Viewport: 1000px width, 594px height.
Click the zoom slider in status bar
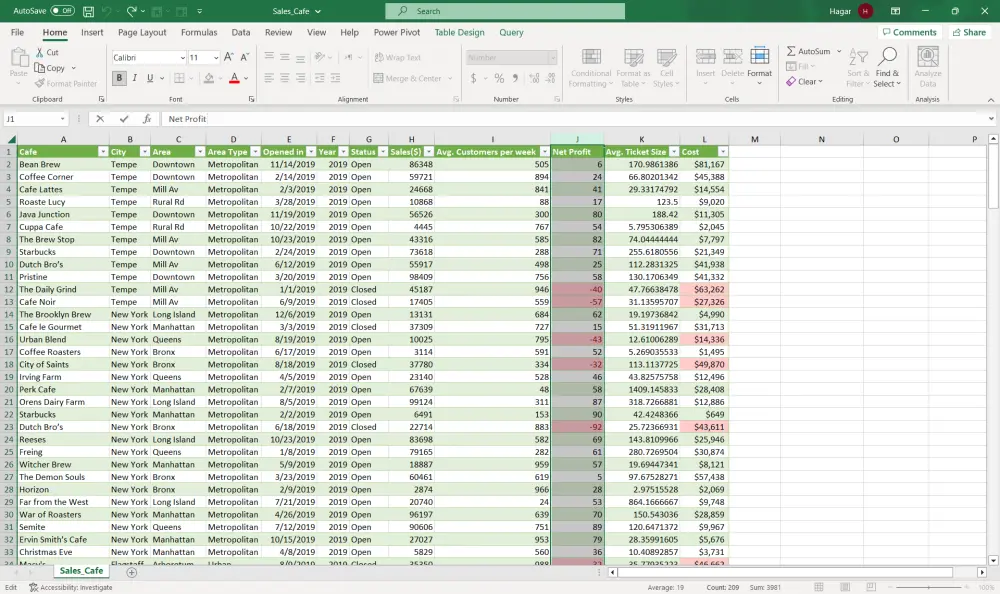tap(928, 587)
